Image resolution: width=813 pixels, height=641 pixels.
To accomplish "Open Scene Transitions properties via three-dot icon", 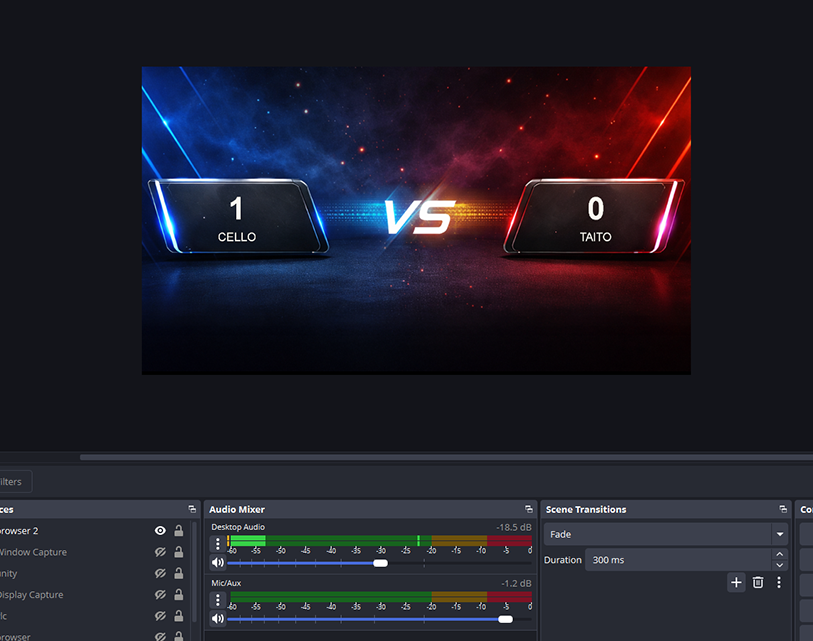I will coord(779,582).
